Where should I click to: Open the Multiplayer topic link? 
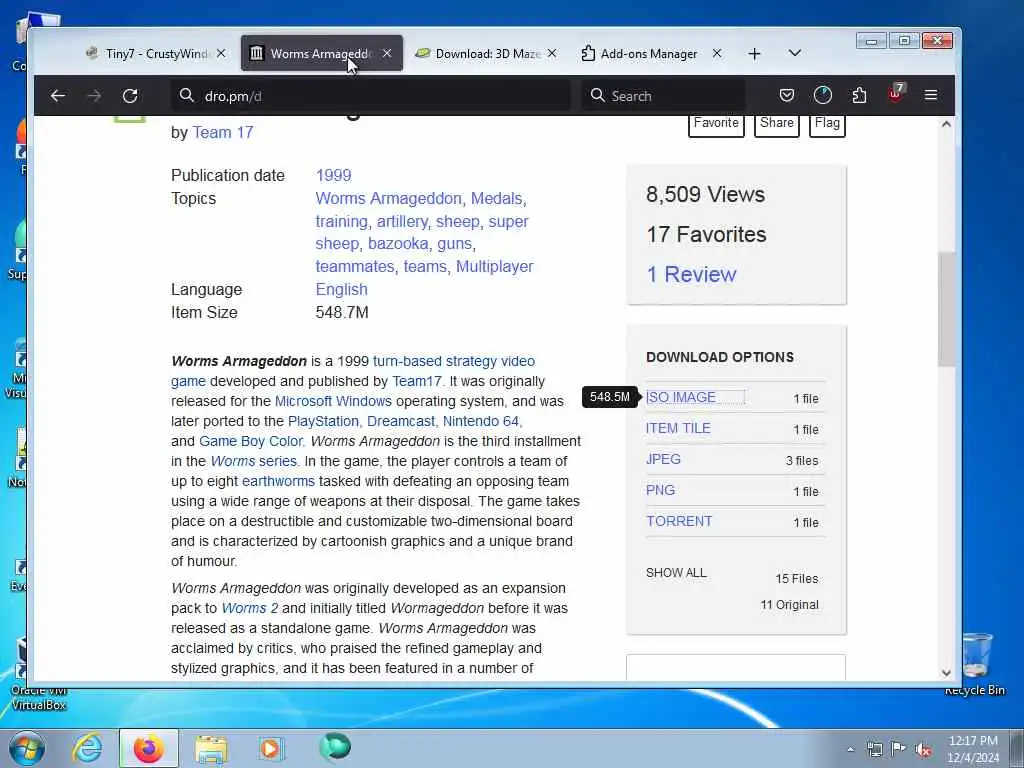494,266
